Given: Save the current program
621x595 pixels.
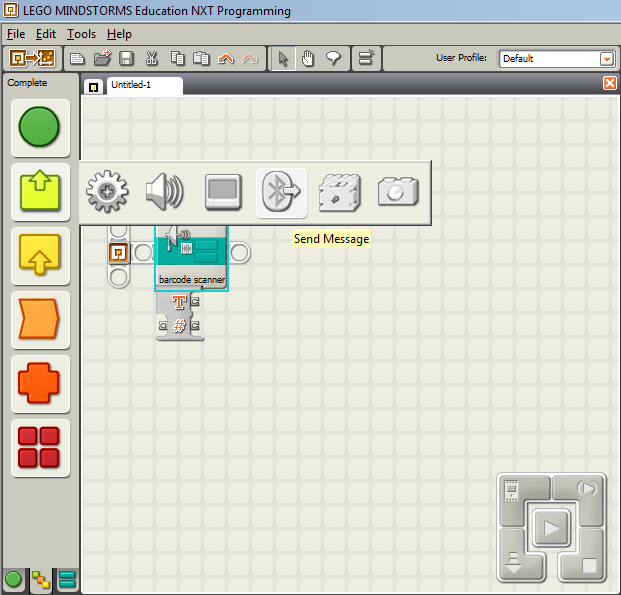Looking at the screenshot, I should click(x=126, y=59).
